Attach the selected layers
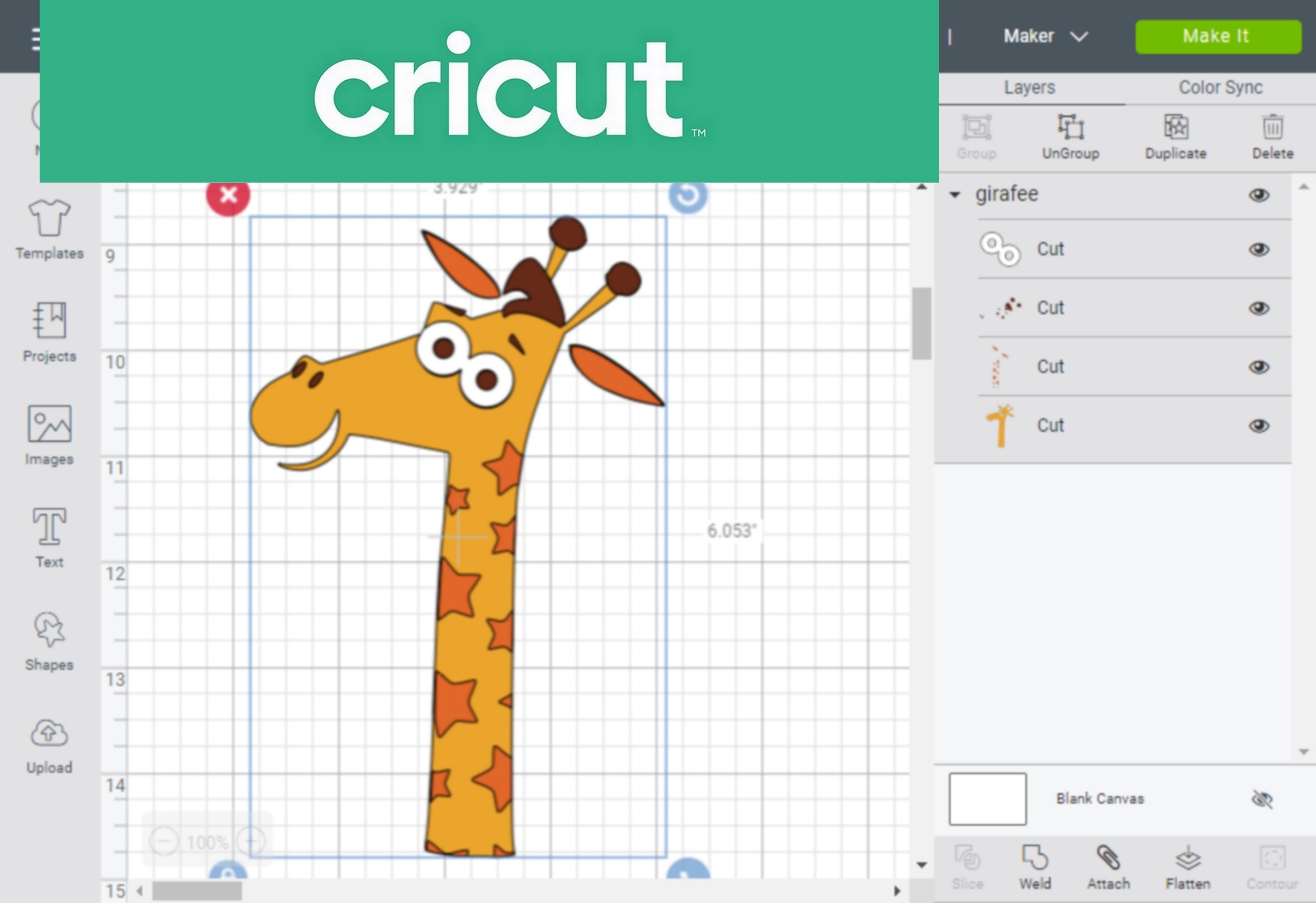The image size is (1316, 903). [x=1108, y=867]
